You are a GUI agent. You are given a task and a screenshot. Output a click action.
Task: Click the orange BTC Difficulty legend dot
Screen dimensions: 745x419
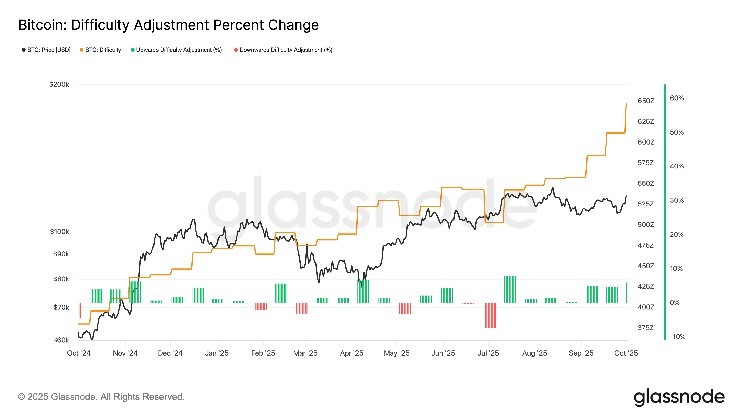pos(82,48)
